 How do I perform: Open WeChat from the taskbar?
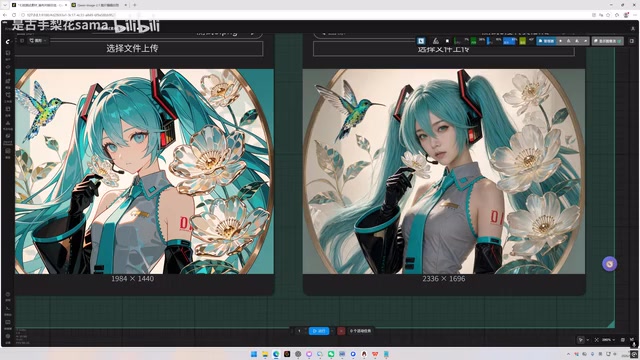point(331,354)
